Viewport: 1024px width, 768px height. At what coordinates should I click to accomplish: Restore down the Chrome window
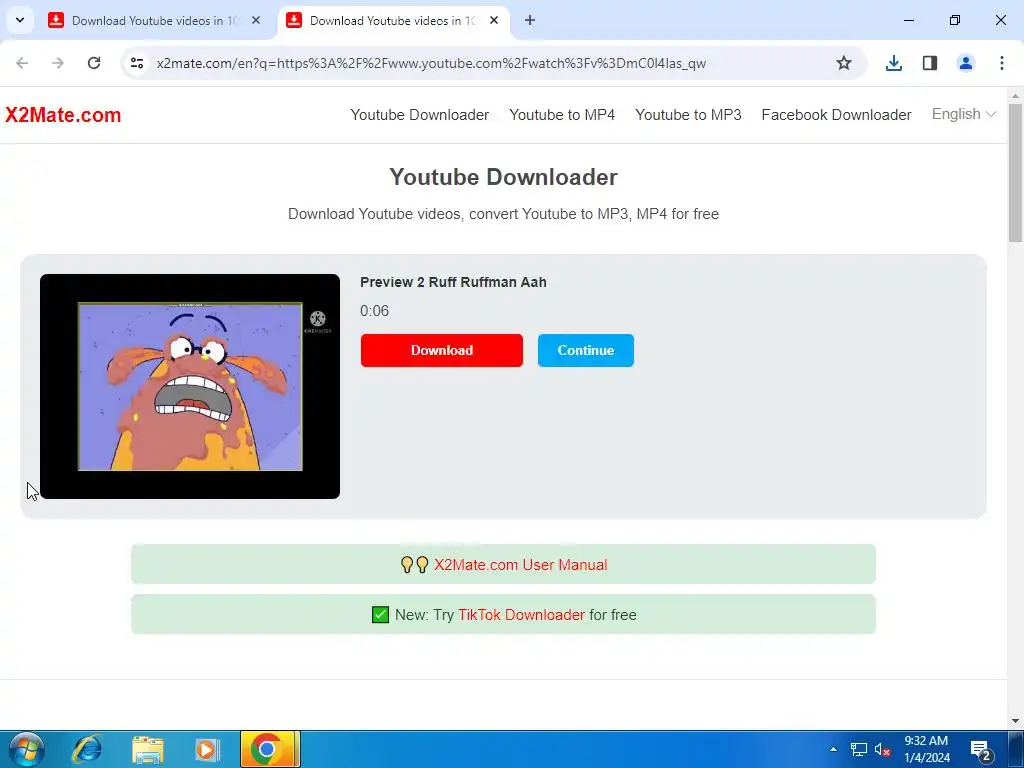[x=955, y=20]
